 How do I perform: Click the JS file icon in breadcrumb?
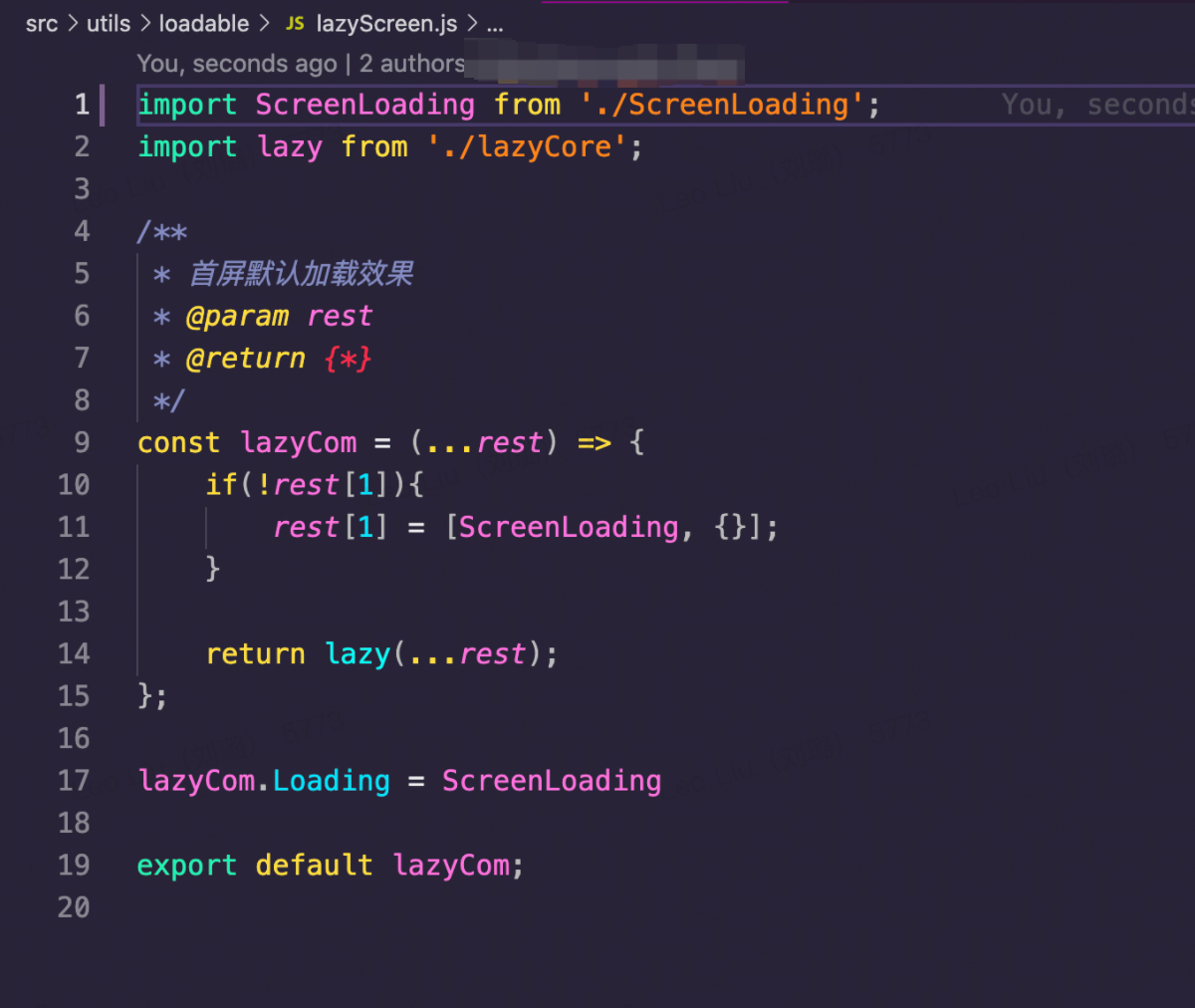coord(295,23)
